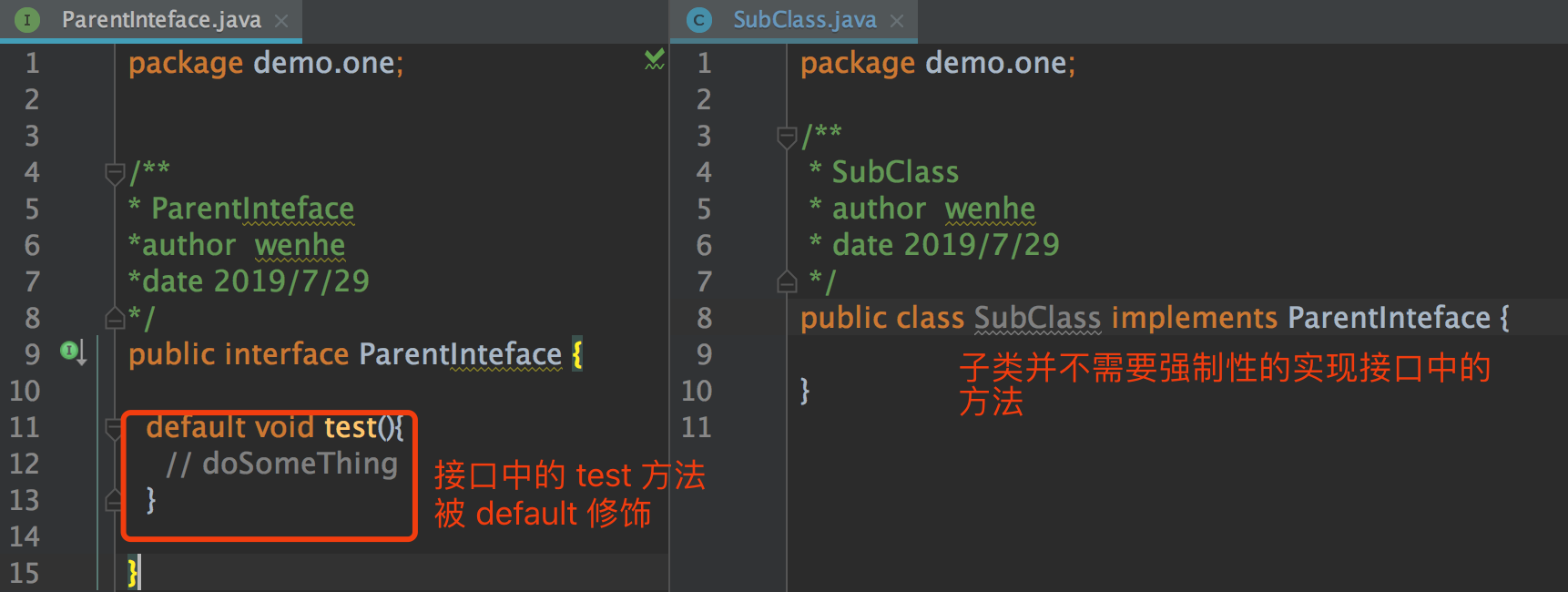Click line number 15 in left editor
1568x592 pixels.
tap(25, 573)
